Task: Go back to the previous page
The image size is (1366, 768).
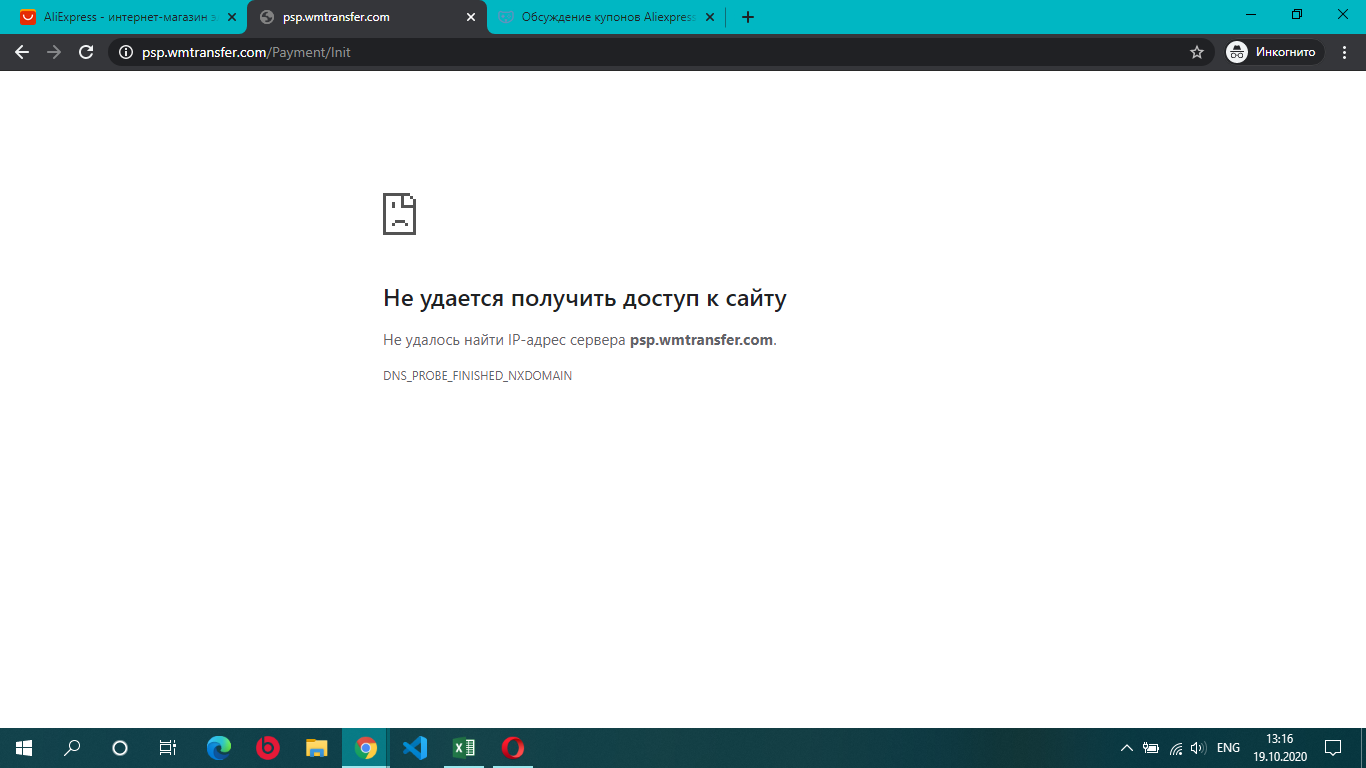Action: tap(22, 52)
